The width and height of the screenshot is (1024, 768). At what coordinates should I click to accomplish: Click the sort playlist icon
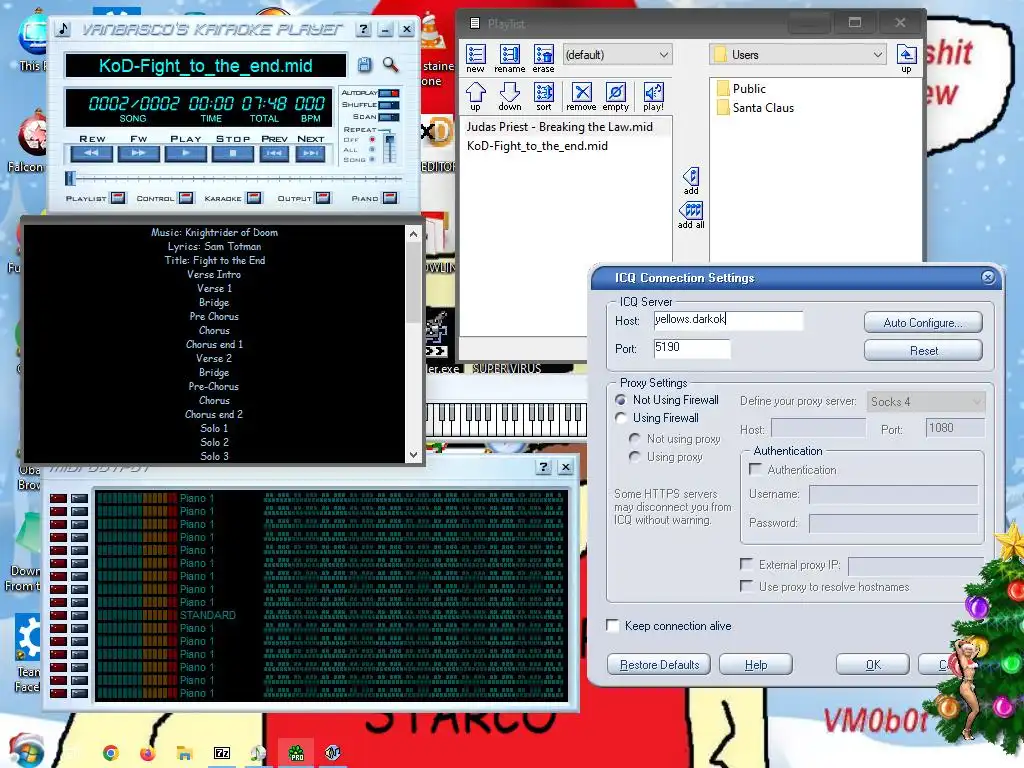pos(543,96)
